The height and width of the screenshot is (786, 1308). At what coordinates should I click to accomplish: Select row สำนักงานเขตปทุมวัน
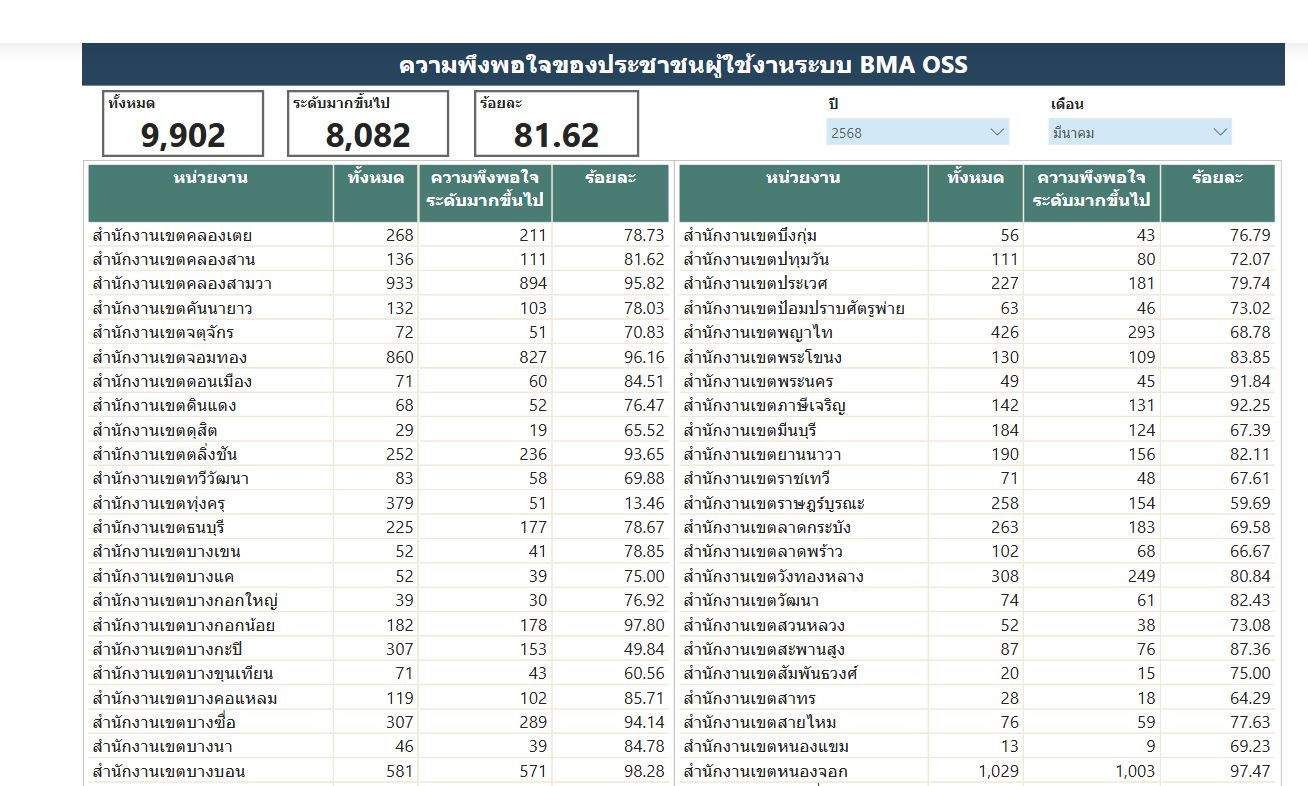tap(977, 259)
